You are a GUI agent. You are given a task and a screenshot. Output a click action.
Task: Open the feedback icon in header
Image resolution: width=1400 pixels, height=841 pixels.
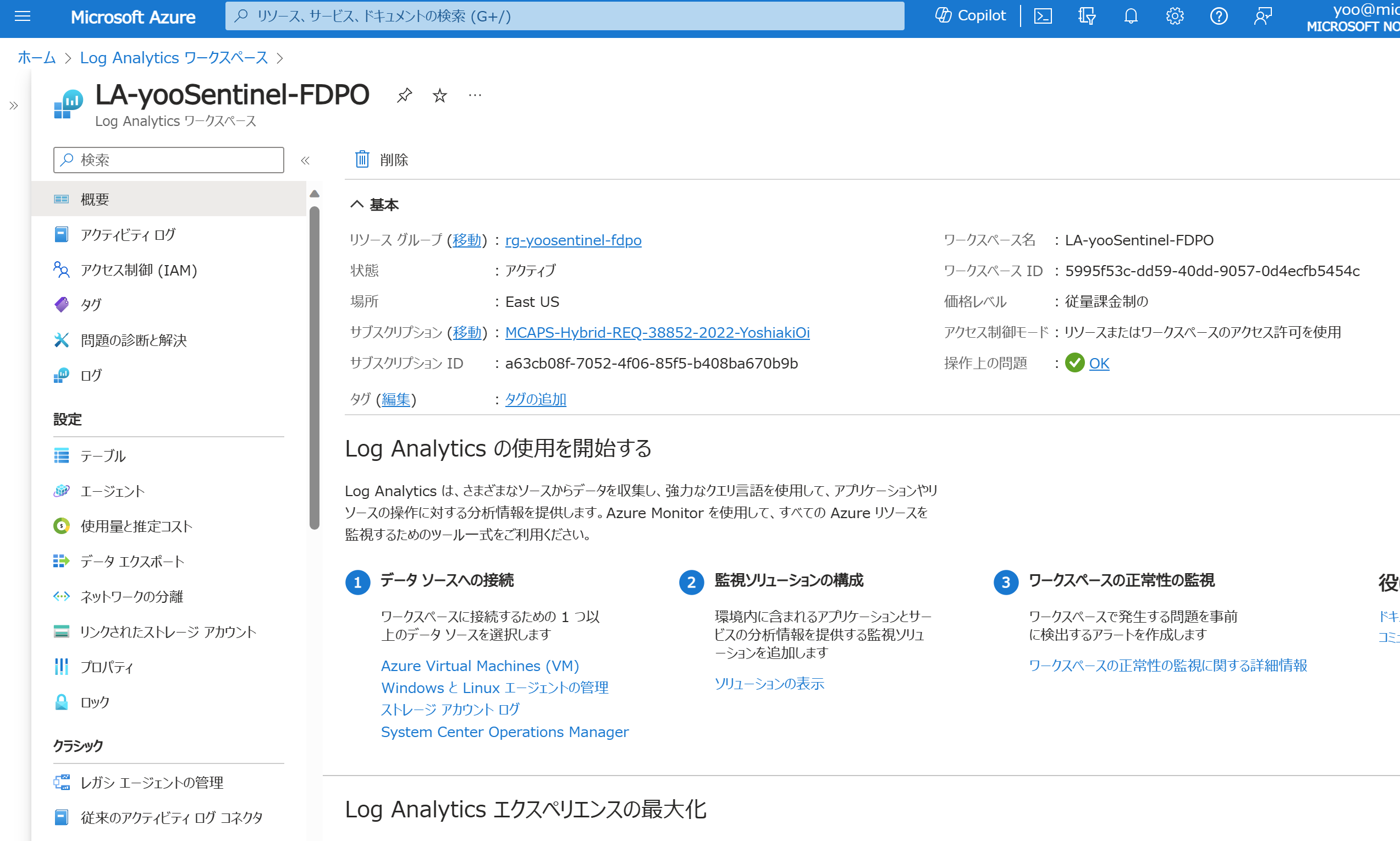pos(1263,16)
